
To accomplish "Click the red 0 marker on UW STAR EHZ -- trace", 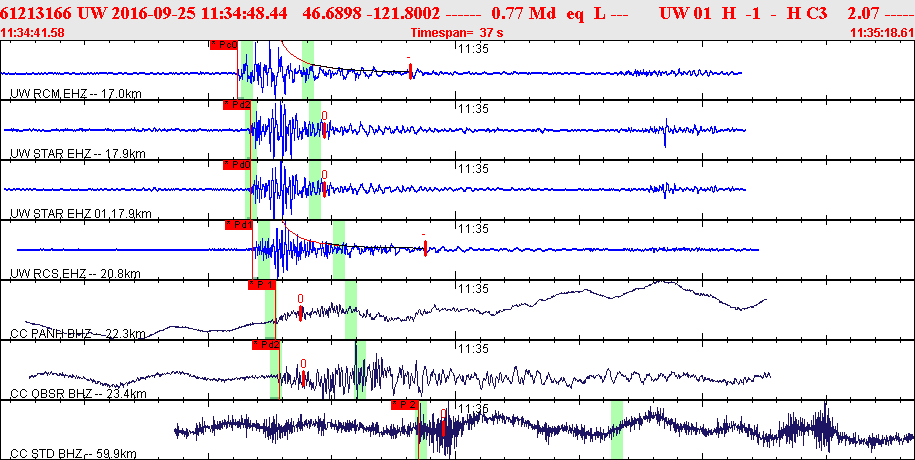I will point(324,130).
